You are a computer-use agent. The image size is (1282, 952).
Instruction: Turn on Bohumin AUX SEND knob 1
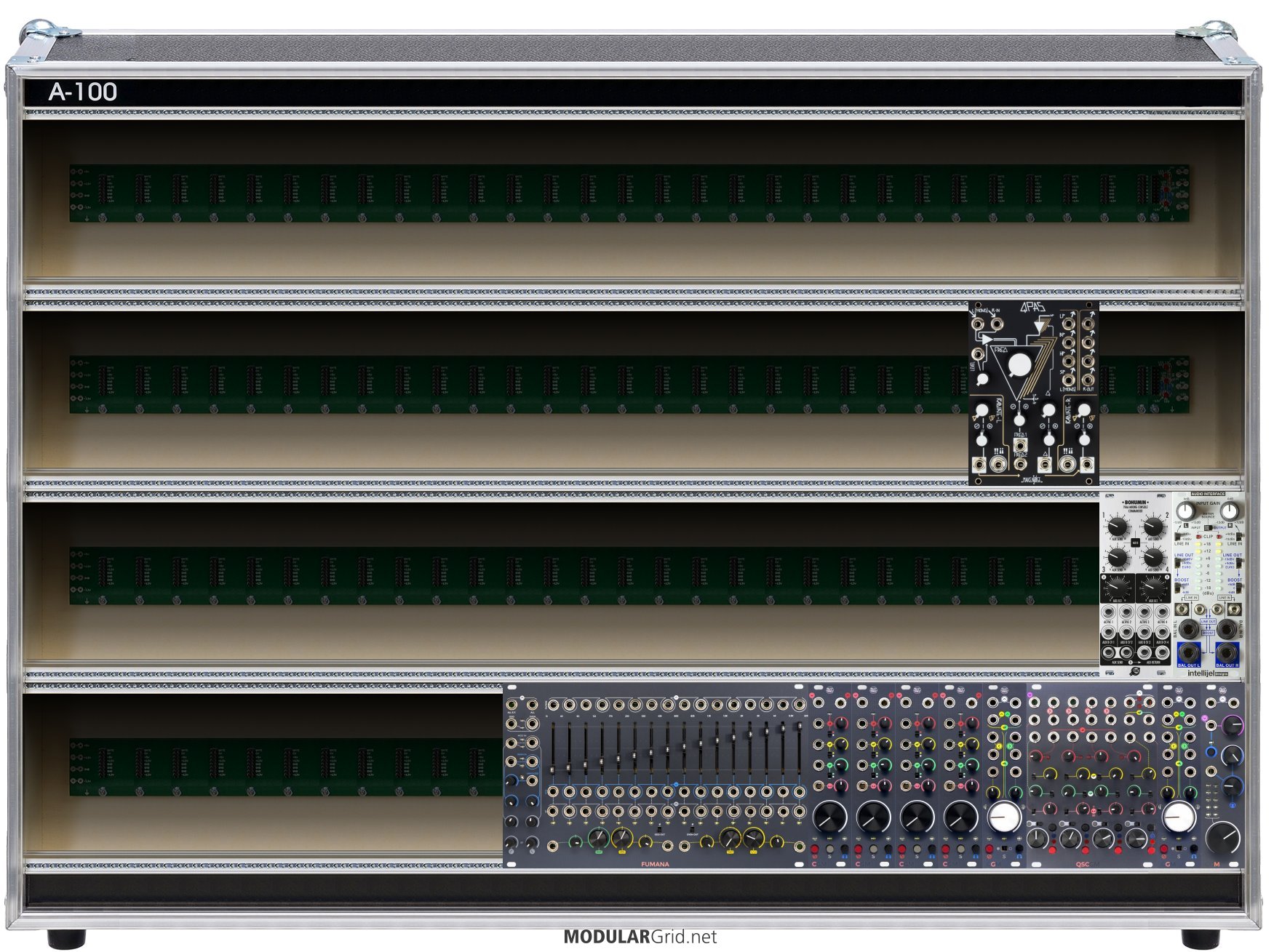(x=1118, y=525)
